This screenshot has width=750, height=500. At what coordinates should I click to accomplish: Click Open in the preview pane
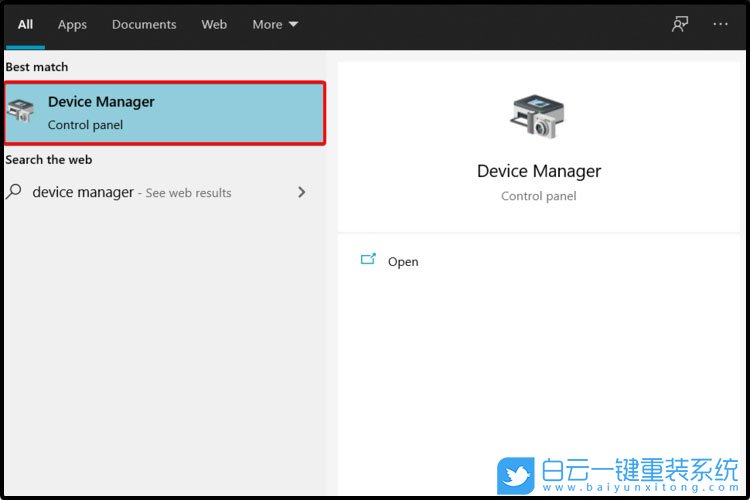[403, 262]
